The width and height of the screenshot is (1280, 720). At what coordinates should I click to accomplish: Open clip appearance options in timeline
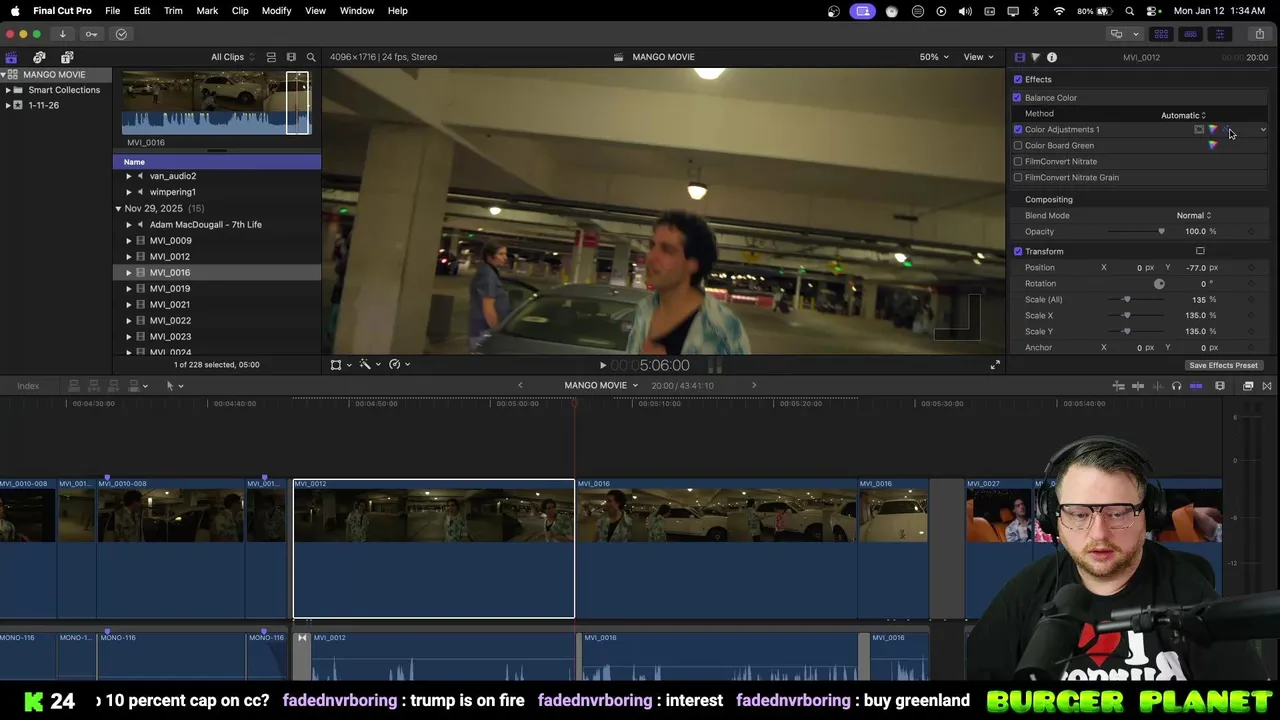(1220, 386)
